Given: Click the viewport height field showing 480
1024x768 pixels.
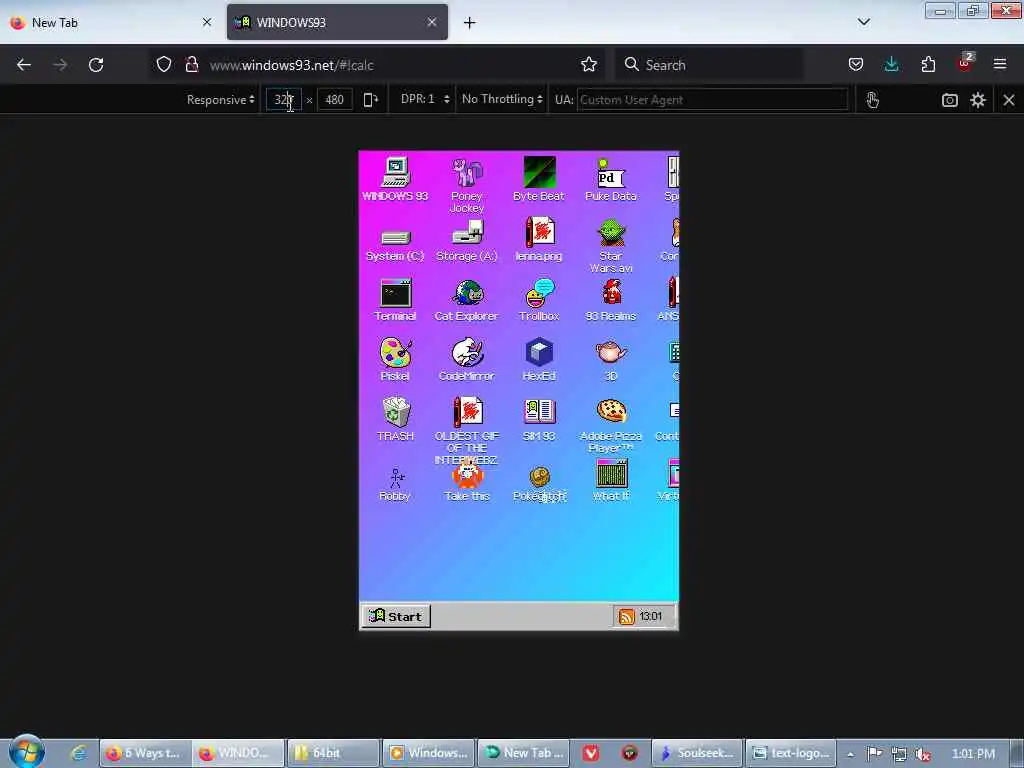Looking at the screenshot, I should click(334, 100).
